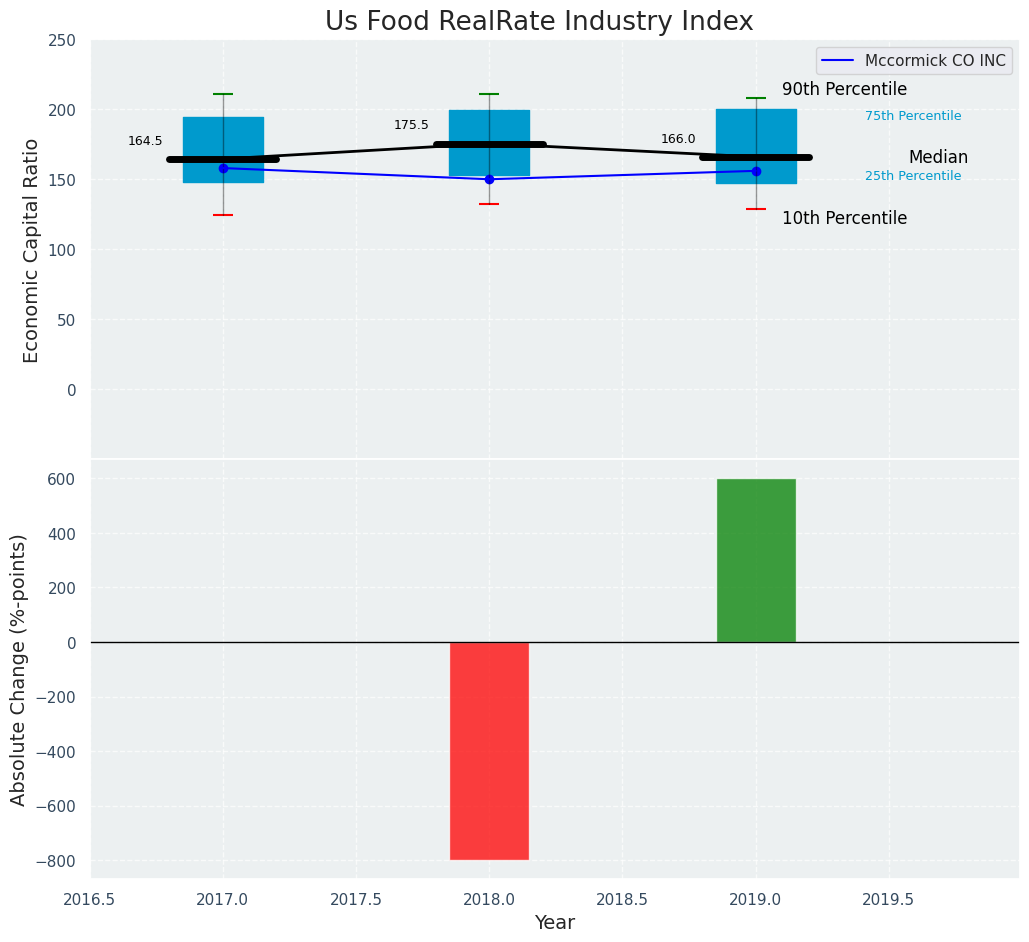The image size is (1029, 942).
Task: Click the 164.5 median value label
Action: [145, 141]
